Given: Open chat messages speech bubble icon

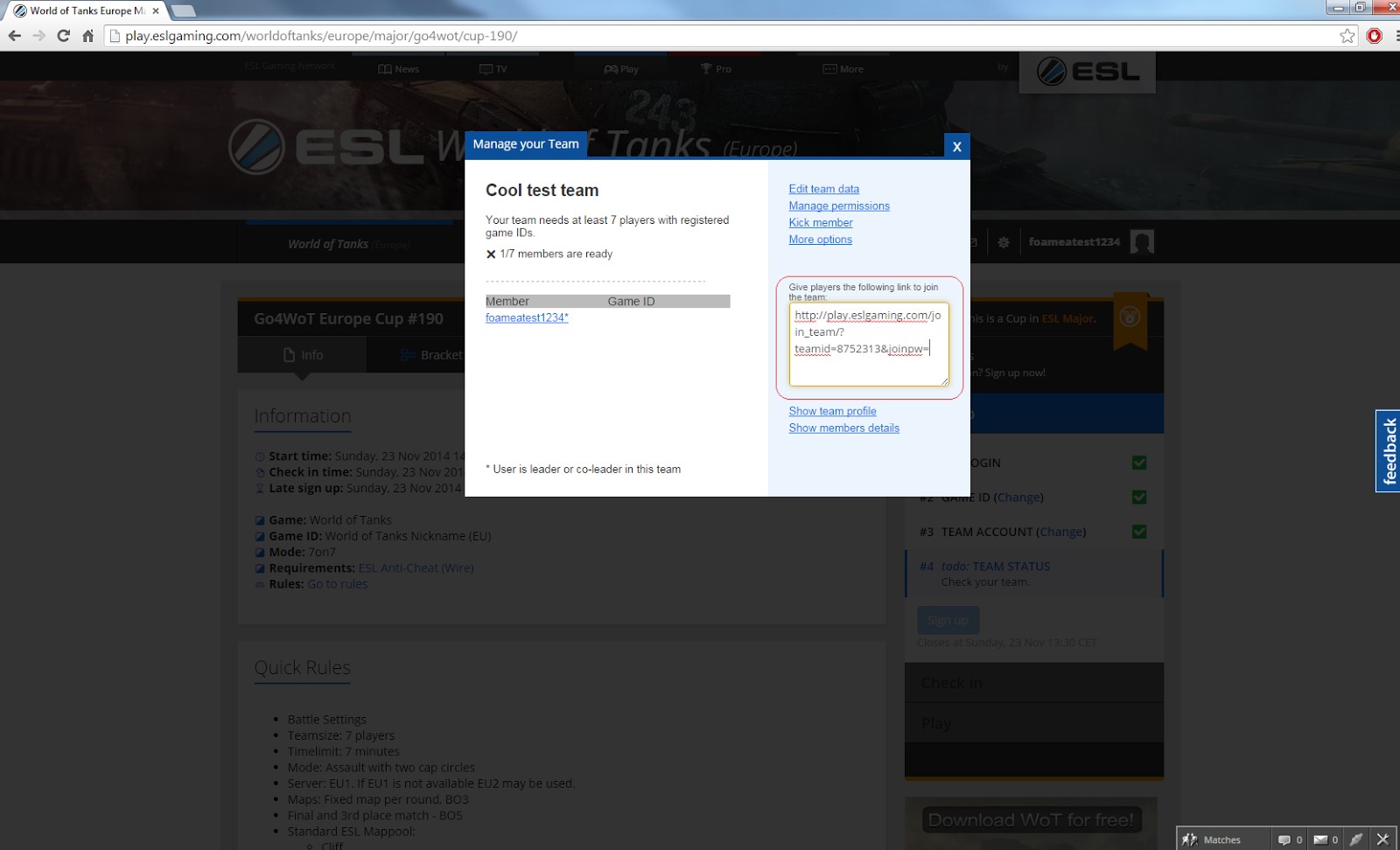Looking at the screenshot, I should pos(1284,840).
